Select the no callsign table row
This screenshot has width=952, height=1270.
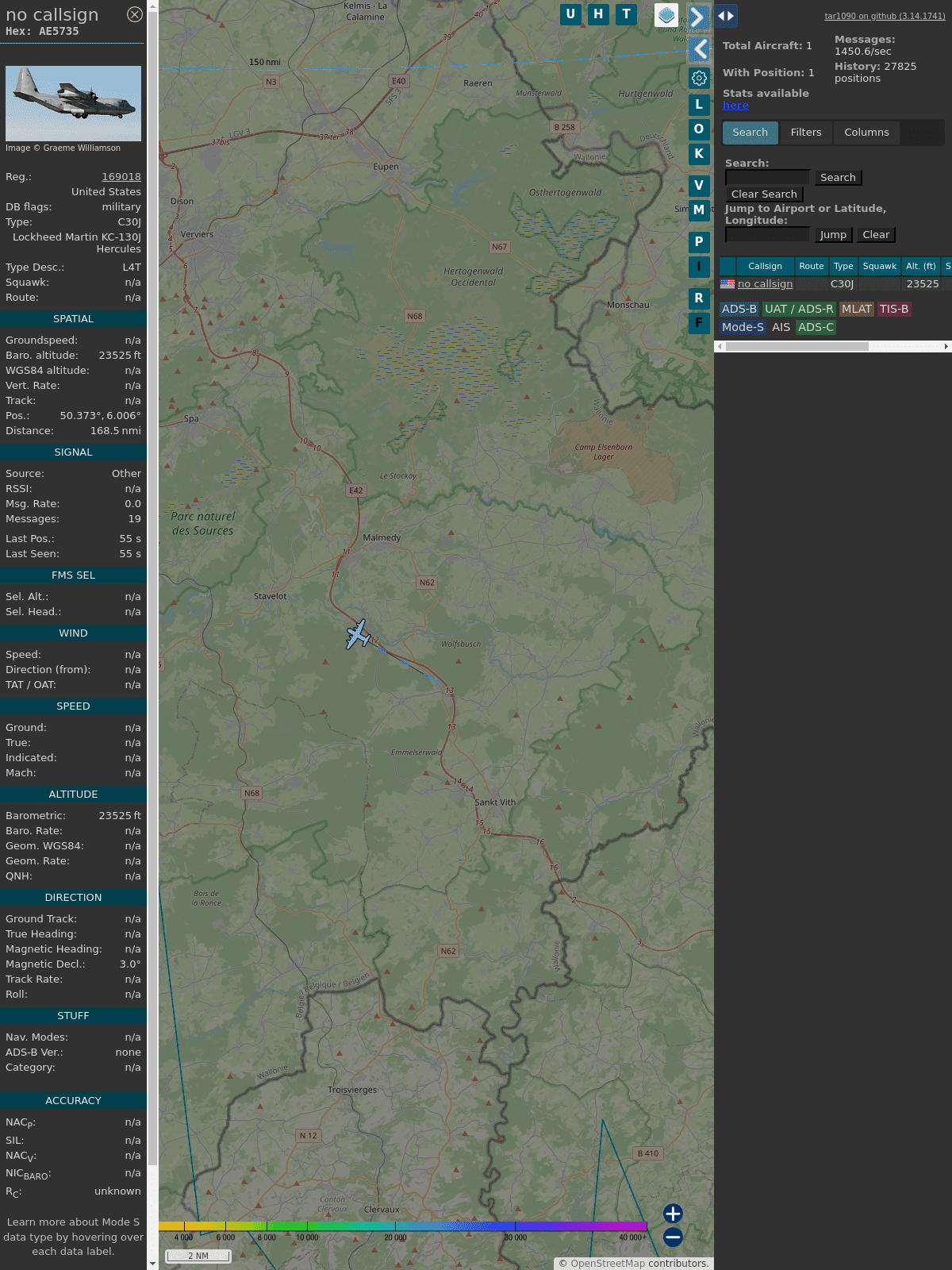pyautogui.click(x=835, y=284)
